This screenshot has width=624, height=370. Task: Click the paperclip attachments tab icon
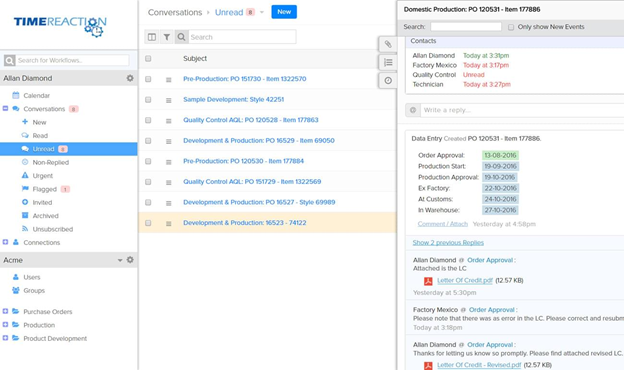388,44
